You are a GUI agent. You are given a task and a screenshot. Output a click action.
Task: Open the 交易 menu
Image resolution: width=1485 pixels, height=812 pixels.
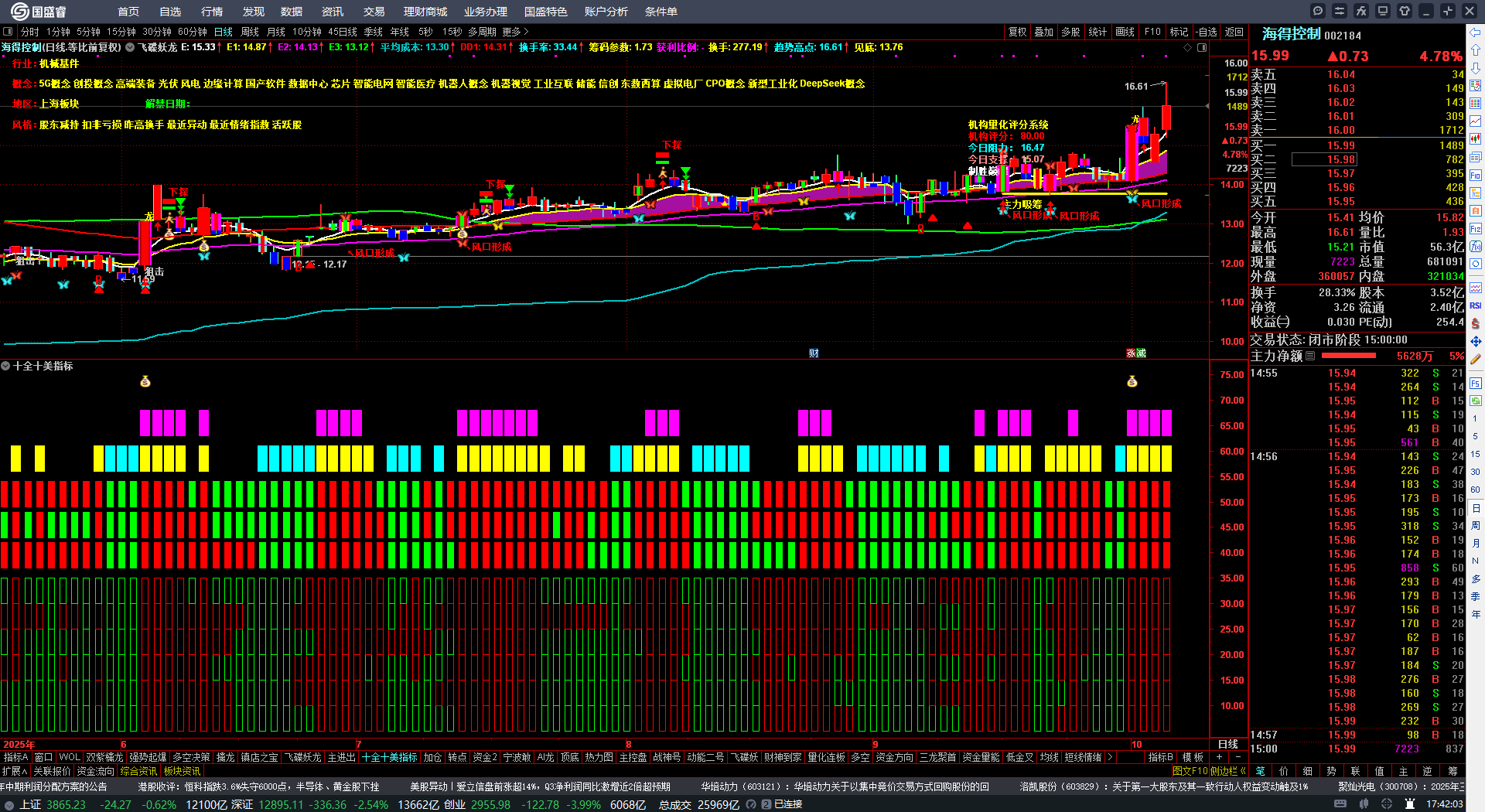click(374, 12)
